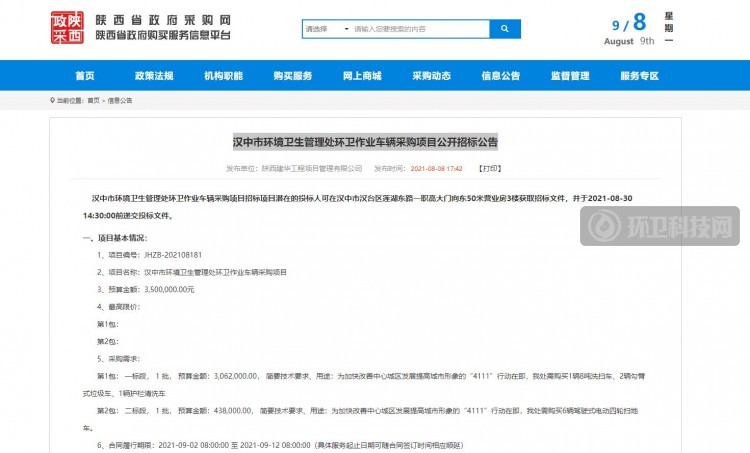750x453 pixels.
Task: Click the announcement title 汉中市环境卫生管理处环卫作业车辆采购项目公开招标公告
Action: [365, 142]
